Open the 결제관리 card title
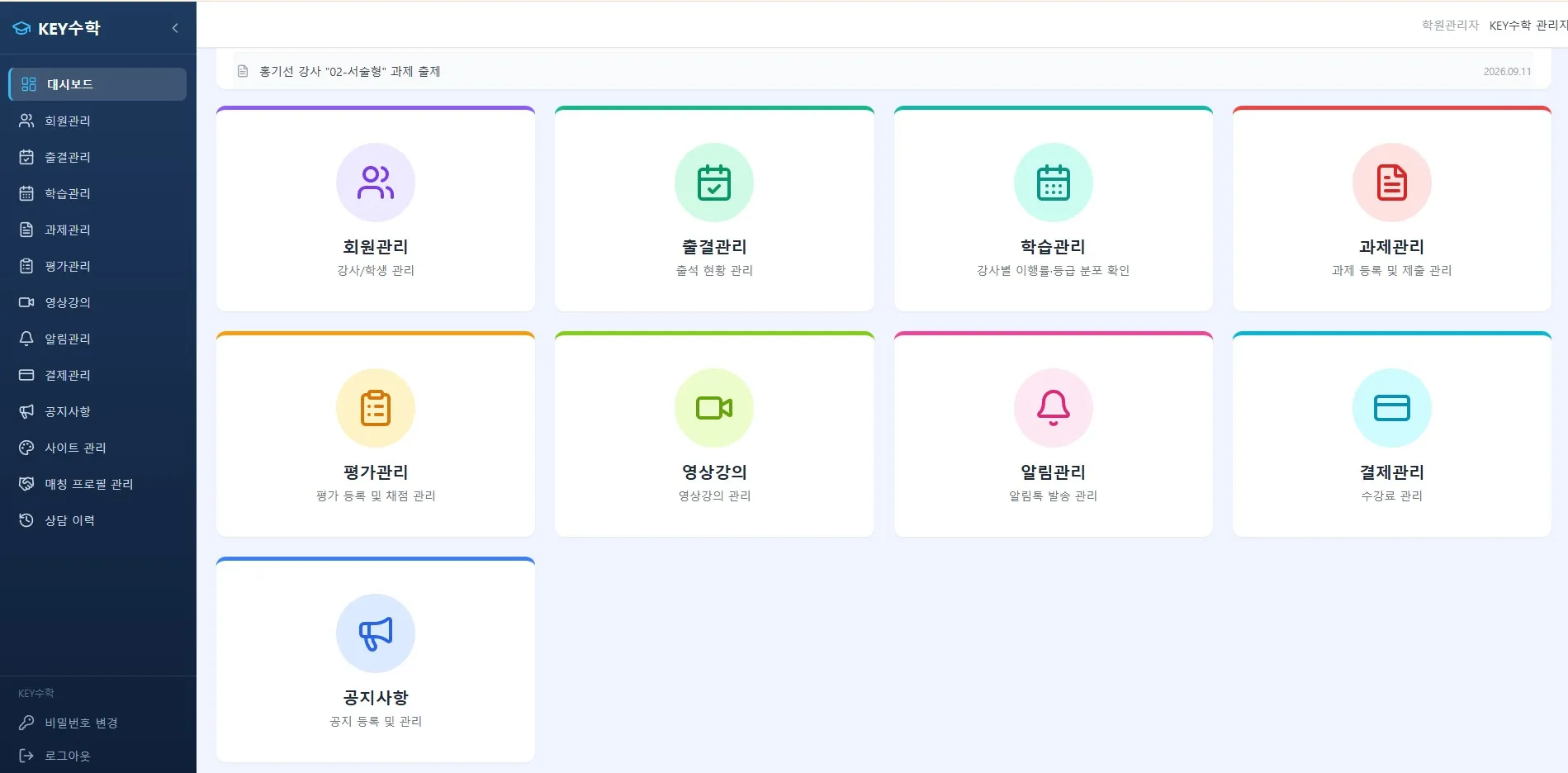Screen dimensions: 1568x773 click(1392, 472)
